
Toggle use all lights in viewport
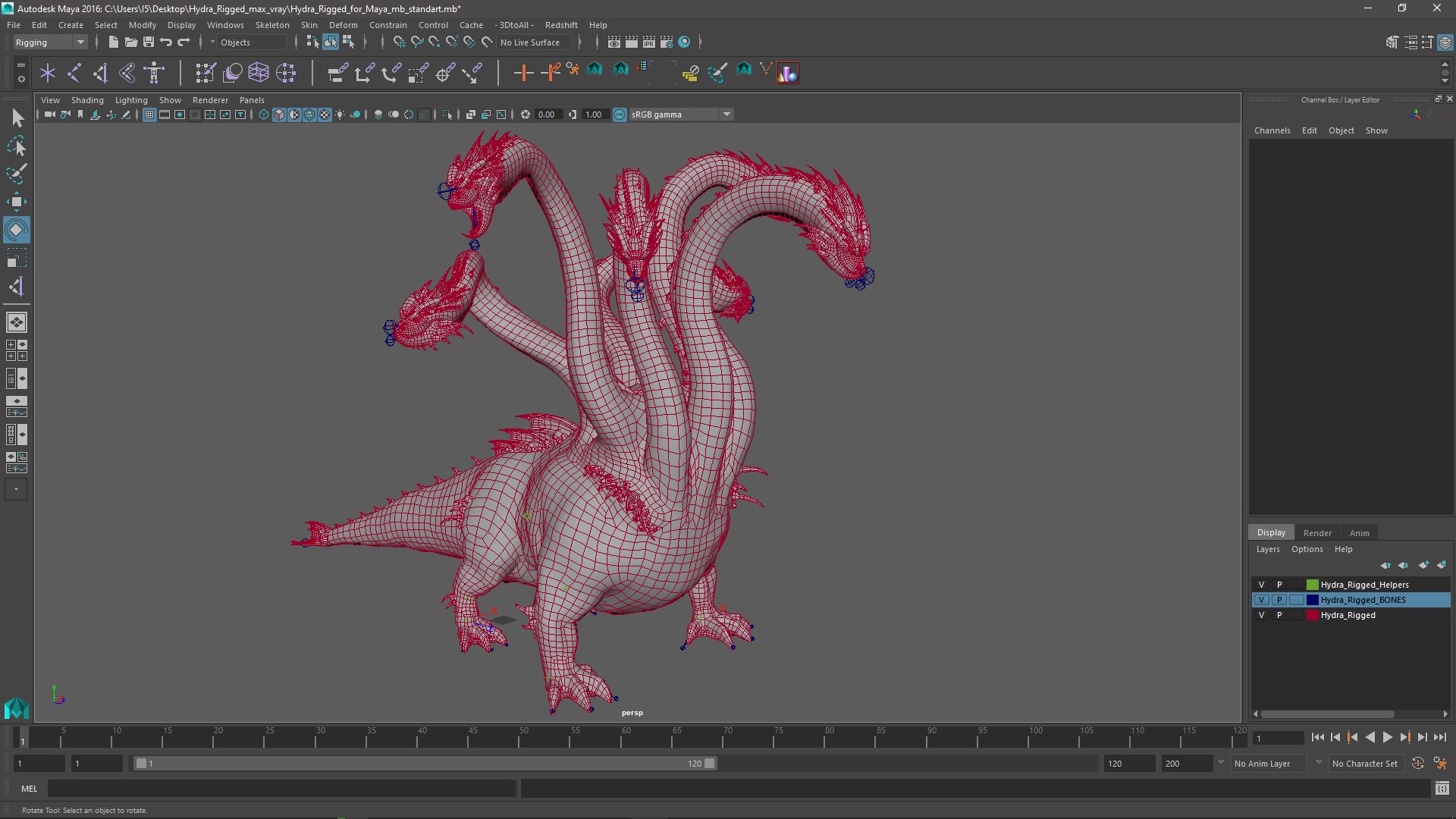pyautogui.click(x=340, y=115)
